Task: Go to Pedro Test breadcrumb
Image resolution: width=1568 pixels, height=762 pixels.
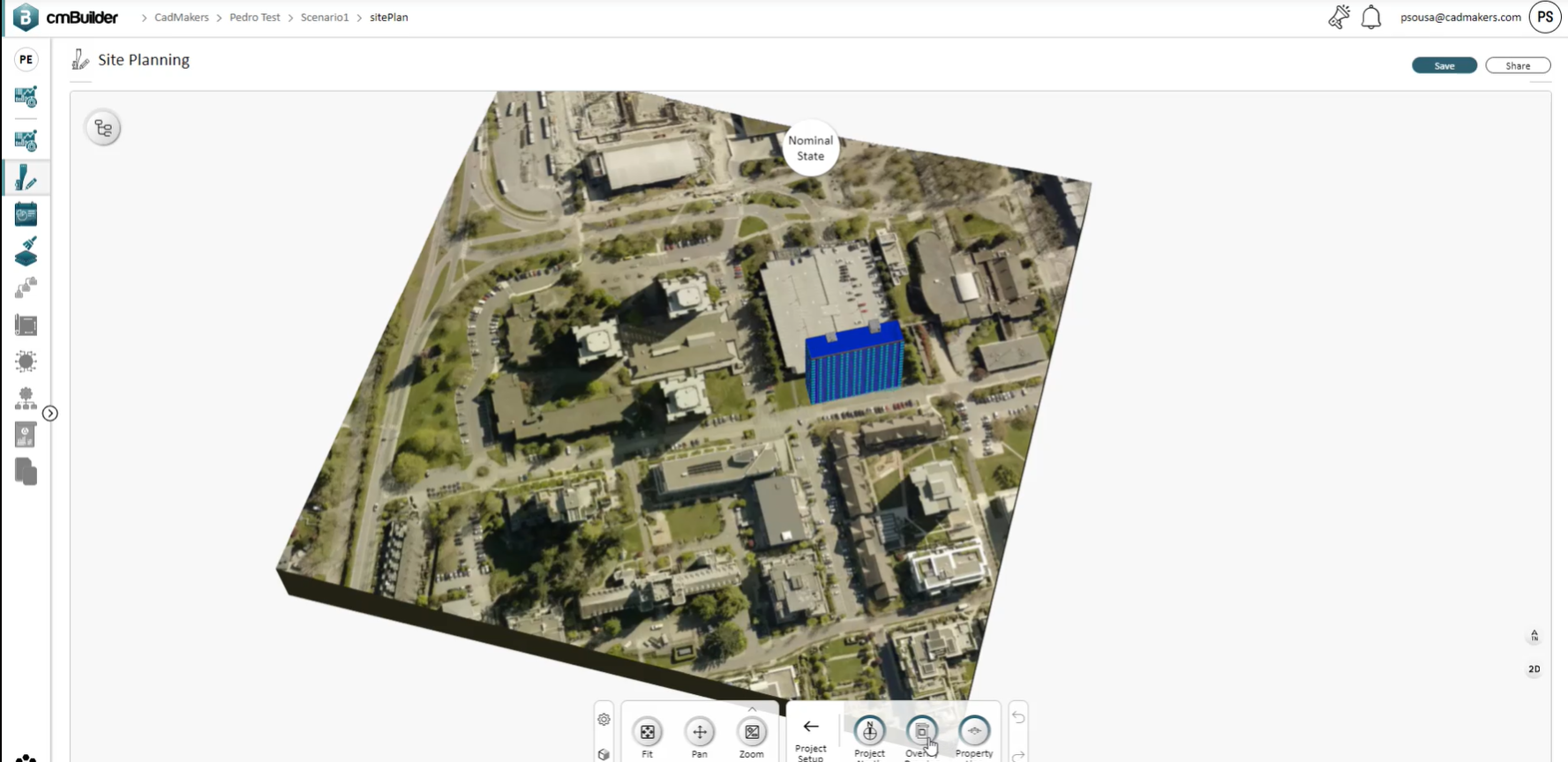Action: 255,17
